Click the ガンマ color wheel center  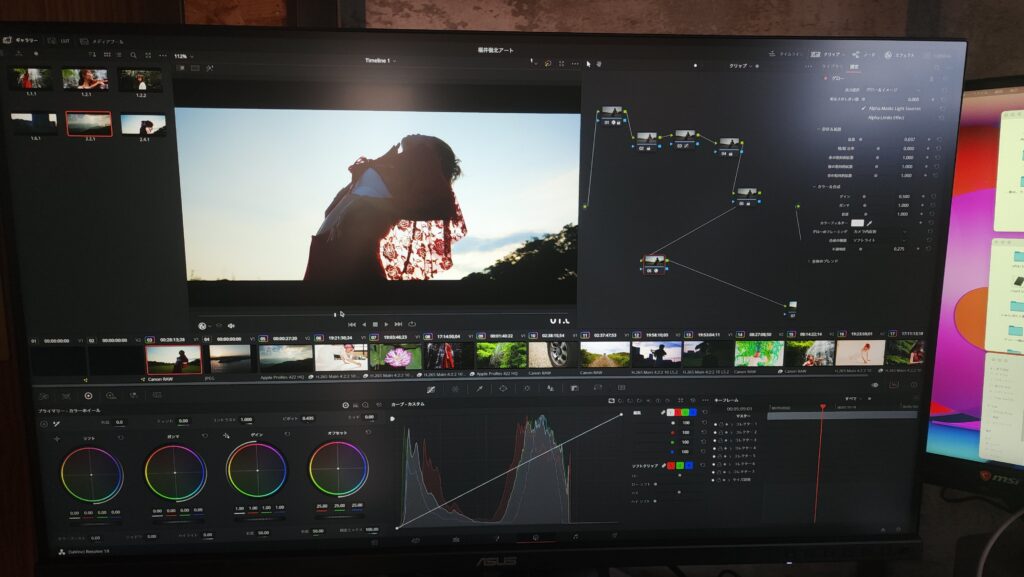pyautogui.click(x=174, y=472)
